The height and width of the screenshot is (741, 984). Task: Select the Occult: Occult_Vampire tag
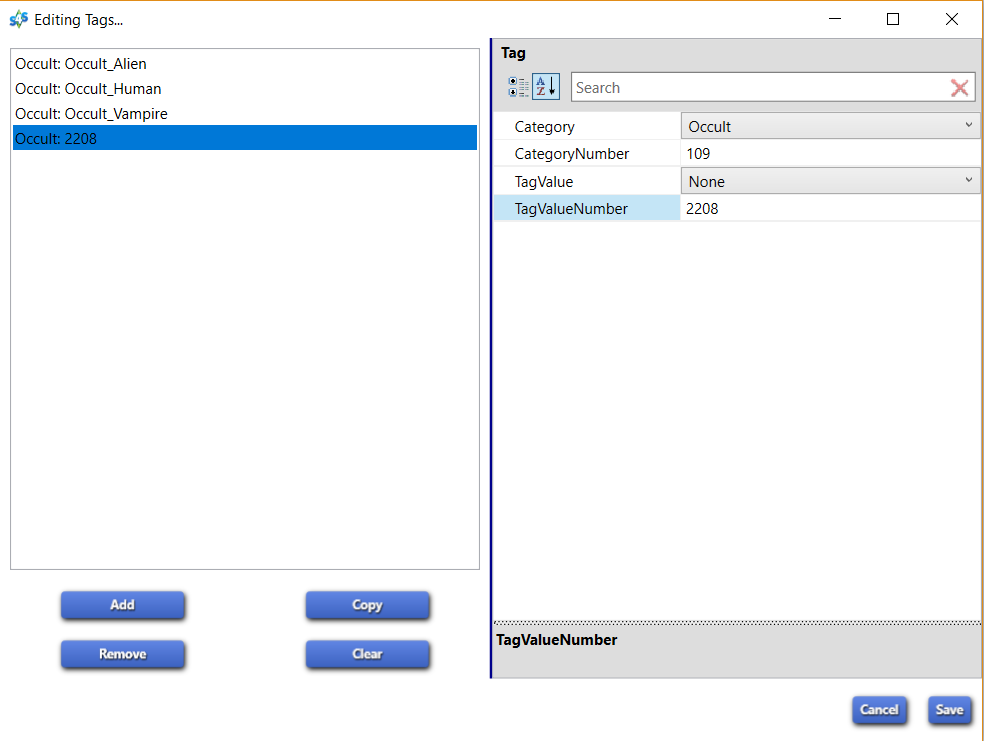pyautogui.click(x=245, y=114)
